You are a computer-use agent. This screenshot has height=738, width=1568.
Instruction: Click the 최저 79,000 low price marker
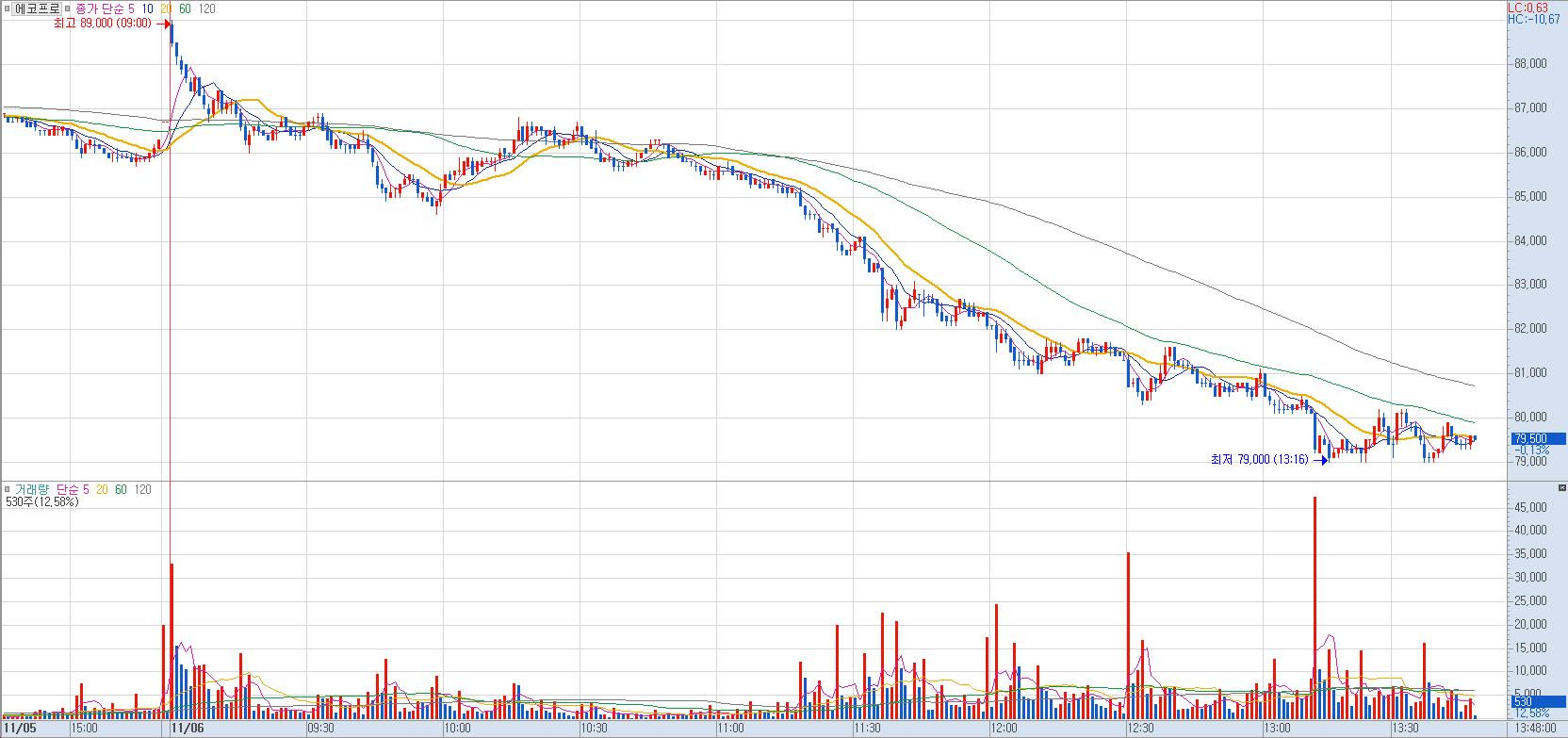point(1259,460)
